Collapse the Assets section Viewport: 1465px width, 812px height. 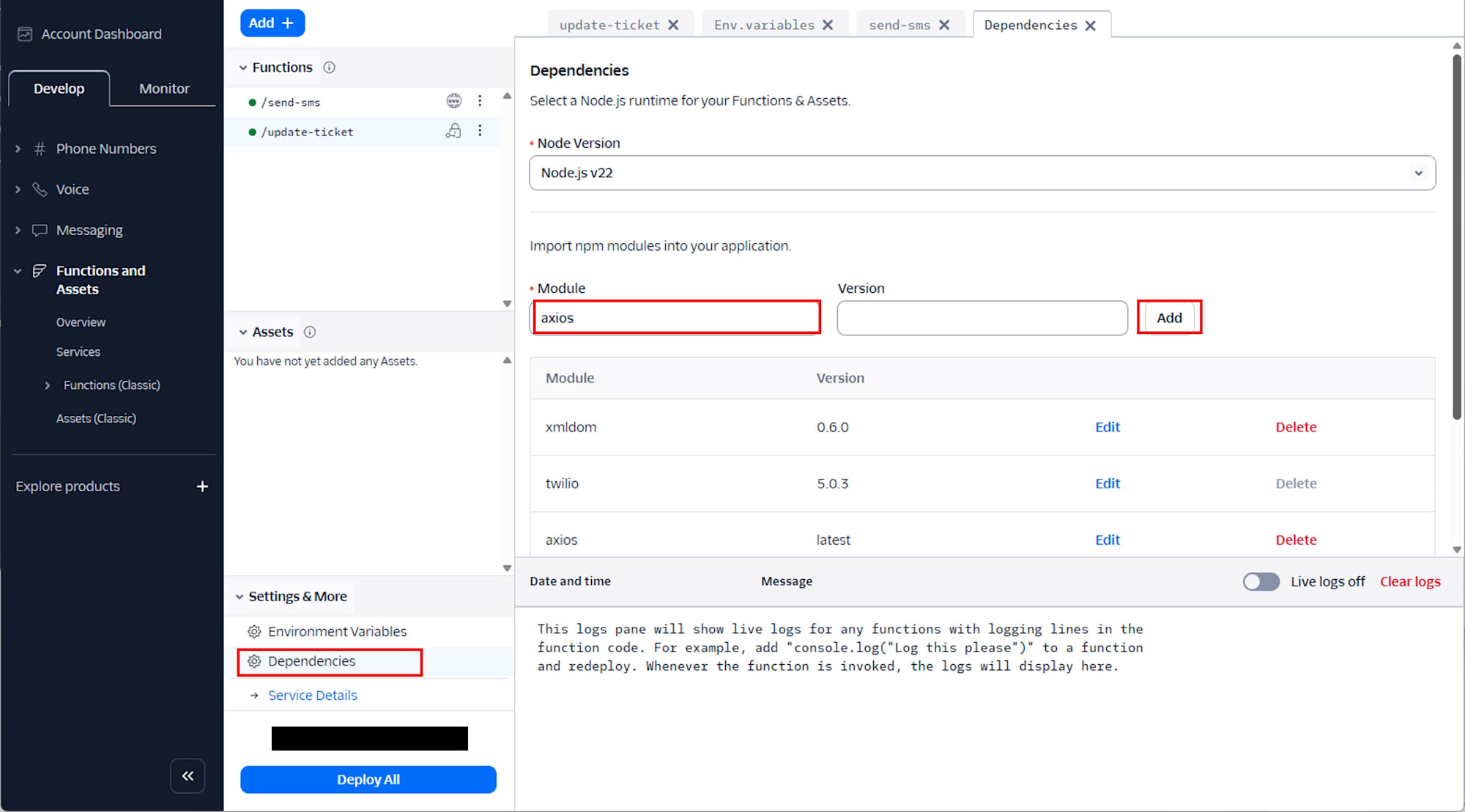243,332
